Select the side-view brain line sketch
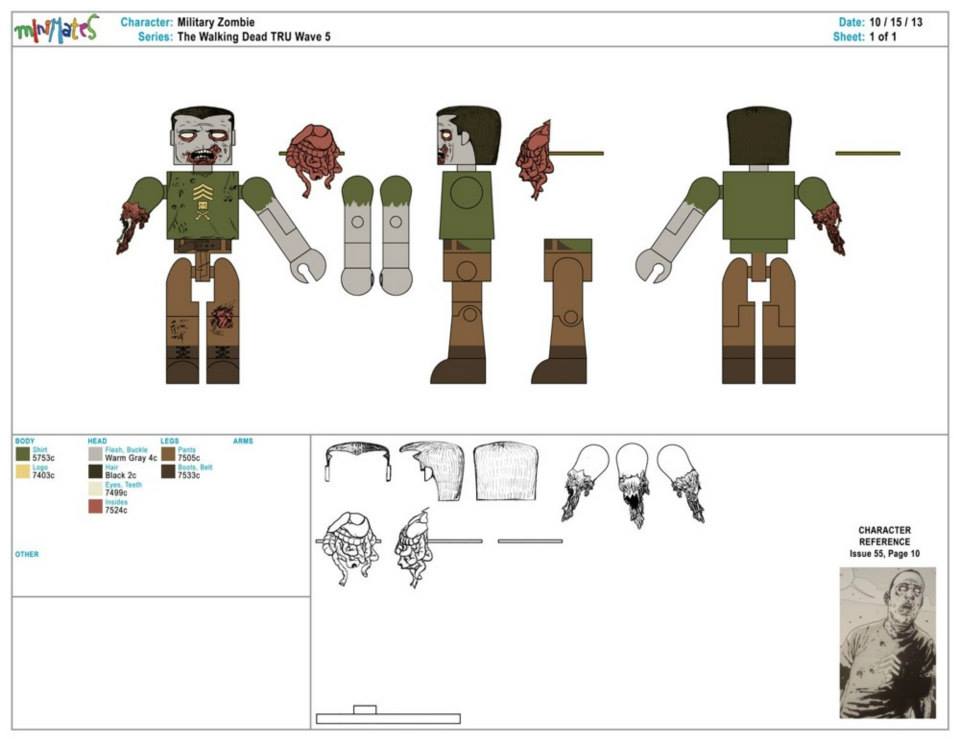The image size is (960, 741). [438, 547]
